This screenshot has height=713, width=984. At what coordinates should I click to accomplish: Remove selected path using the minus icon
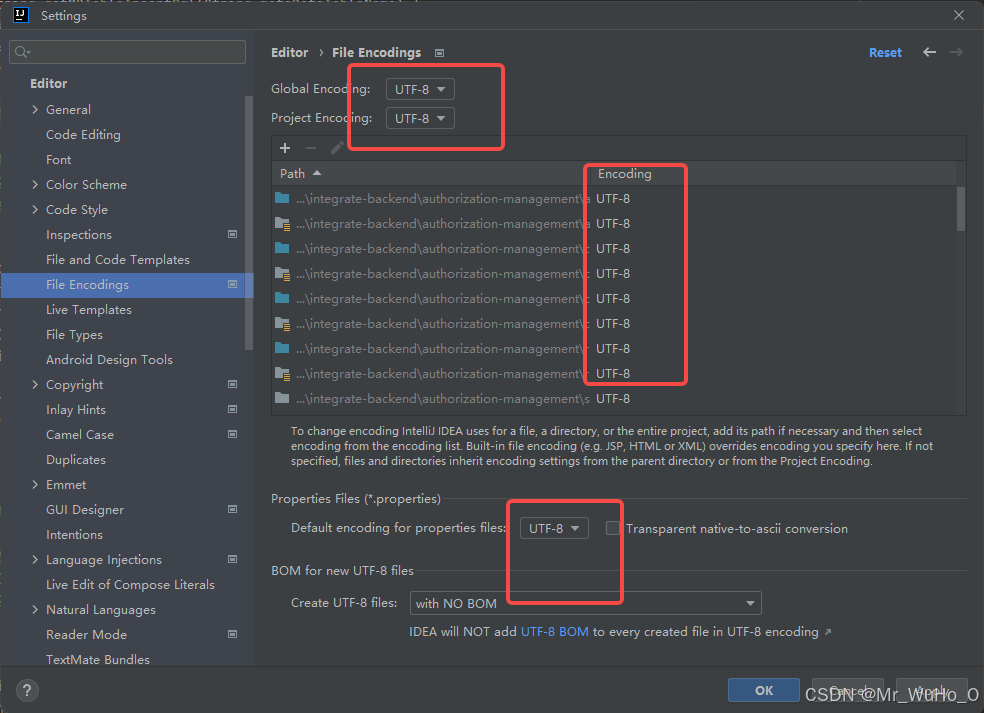(x=309, y=148)
